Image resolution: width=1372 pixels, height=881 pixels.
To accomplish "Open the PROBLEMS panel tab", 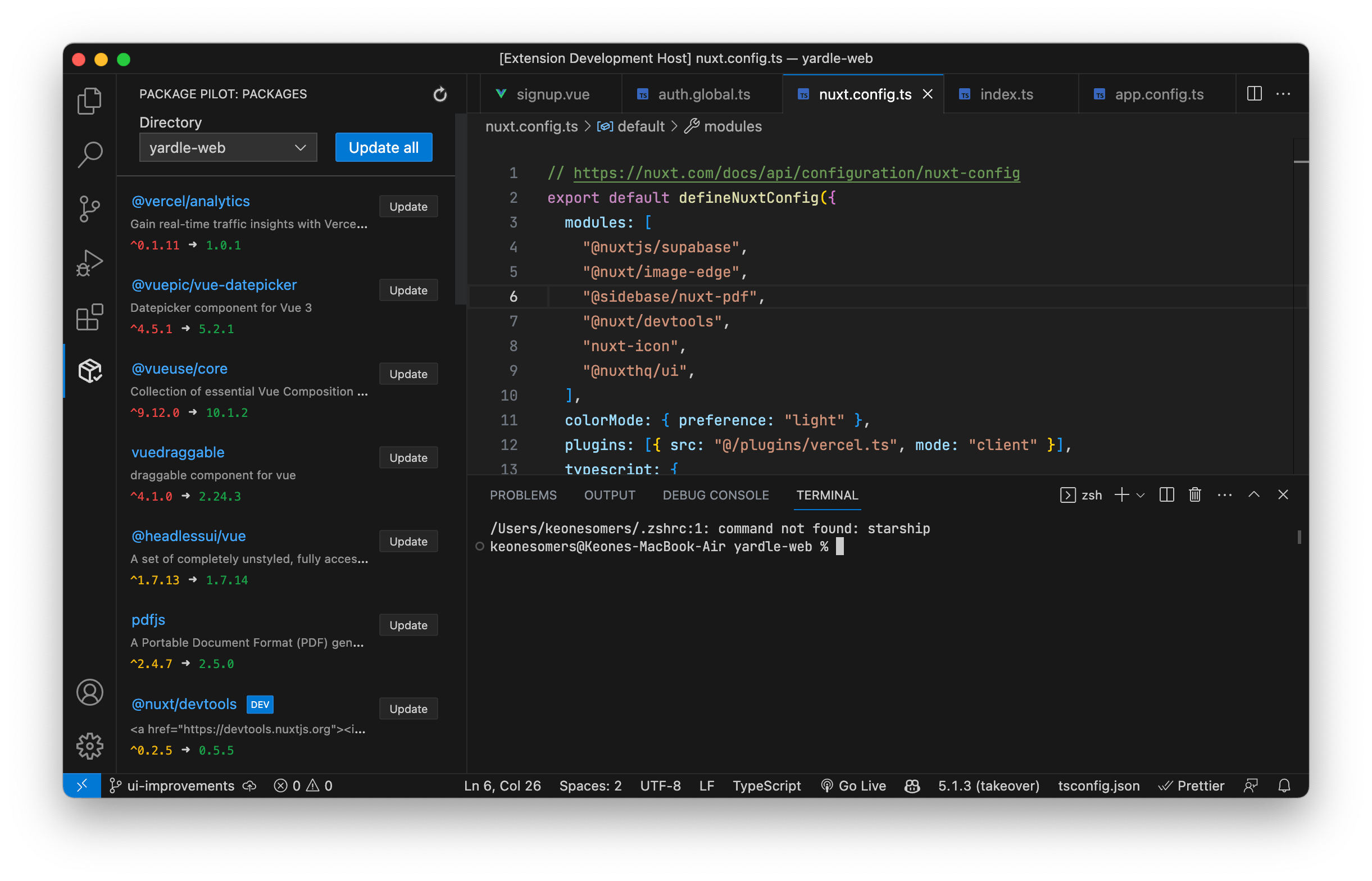I will pyautogui.click(x=523, y=496).
